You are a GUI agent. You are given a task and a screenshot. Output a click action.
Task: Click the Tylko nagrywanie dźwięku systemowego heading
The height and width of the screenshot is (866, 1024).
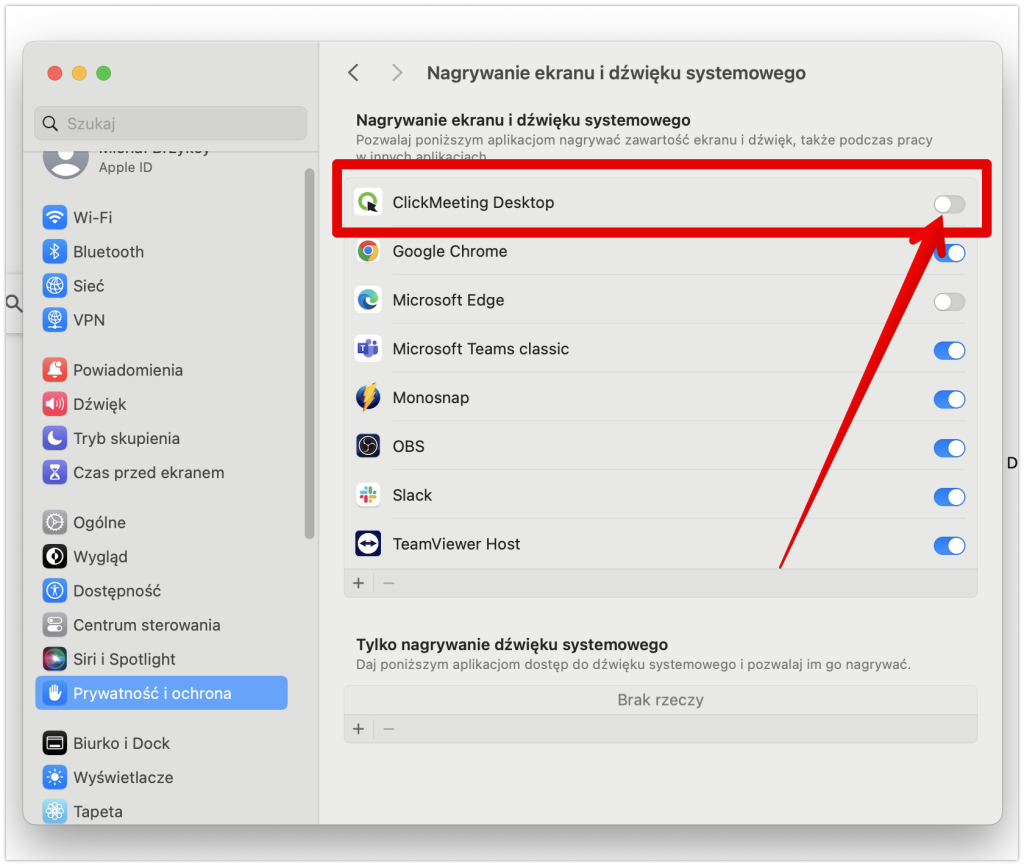coord(512,645)
